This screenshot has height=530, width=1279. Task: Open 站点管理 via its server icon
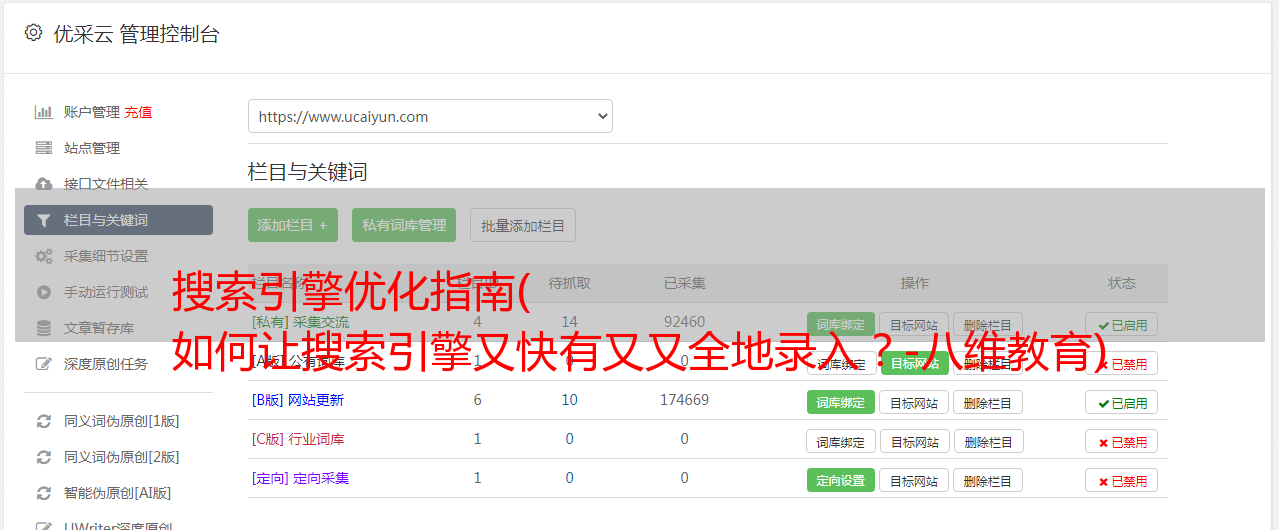pyautogui.click(x=44, y=148)
